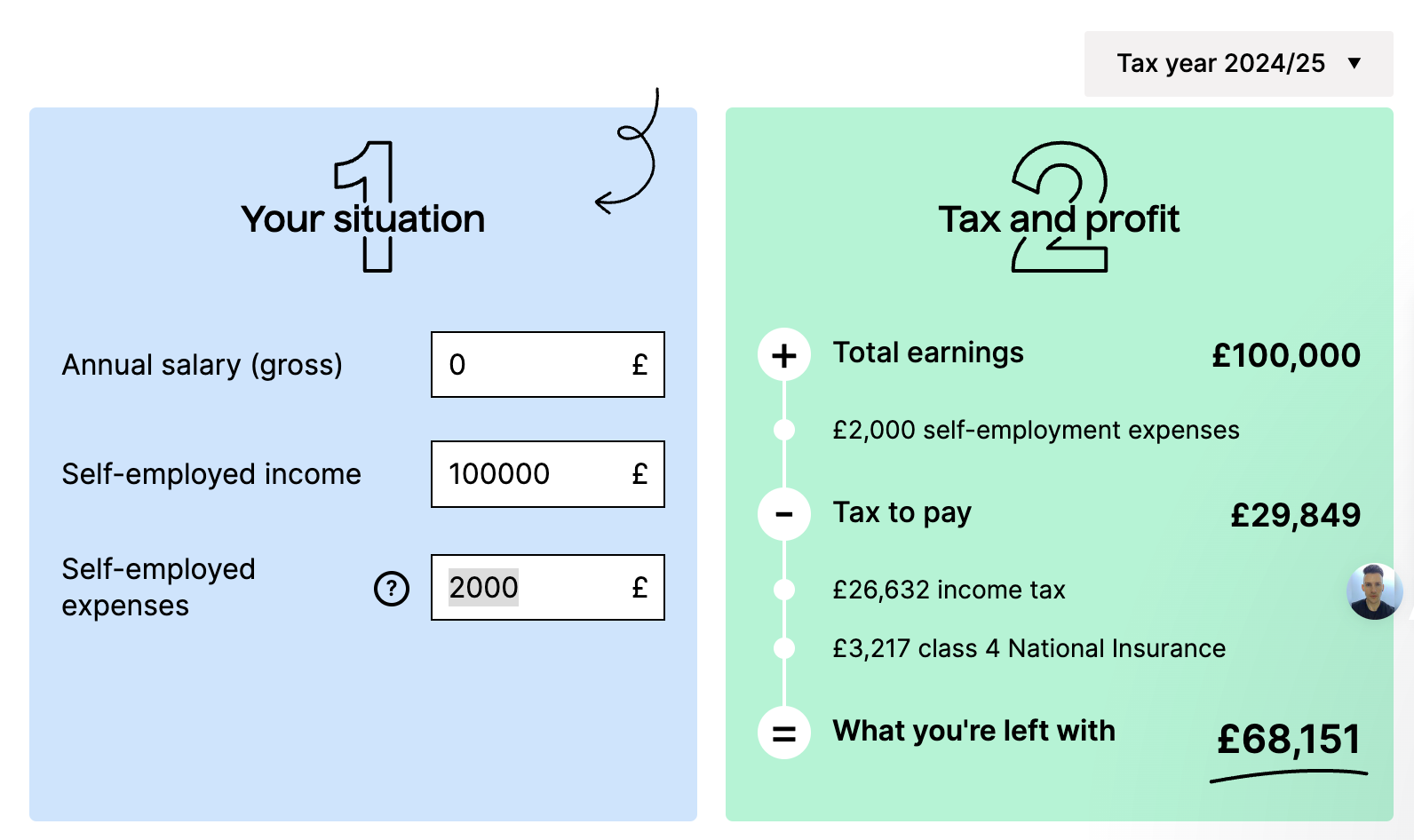1414x840 pixels.
Task: Click the income tax timeline dot
Action: click(784, 590)
